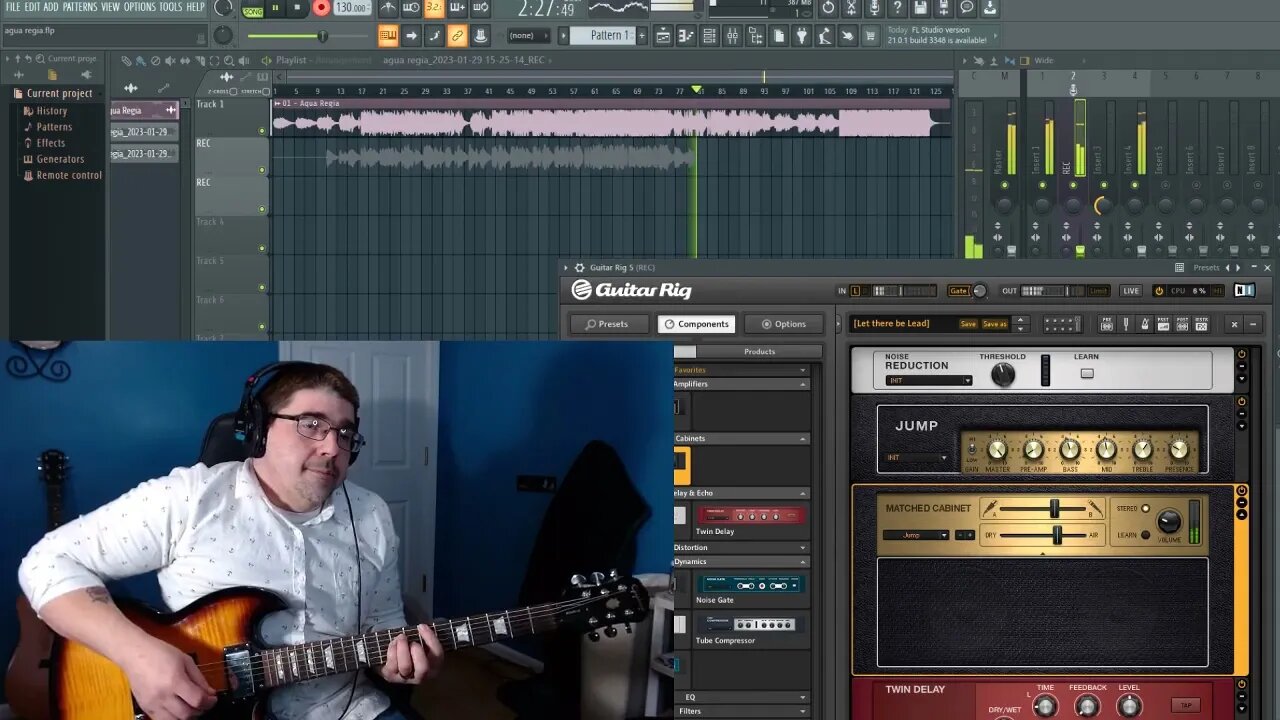Open the Guitar Rig 5 plugin gear menu
The width and height of the screenshot is (1280, 720).
579,268
